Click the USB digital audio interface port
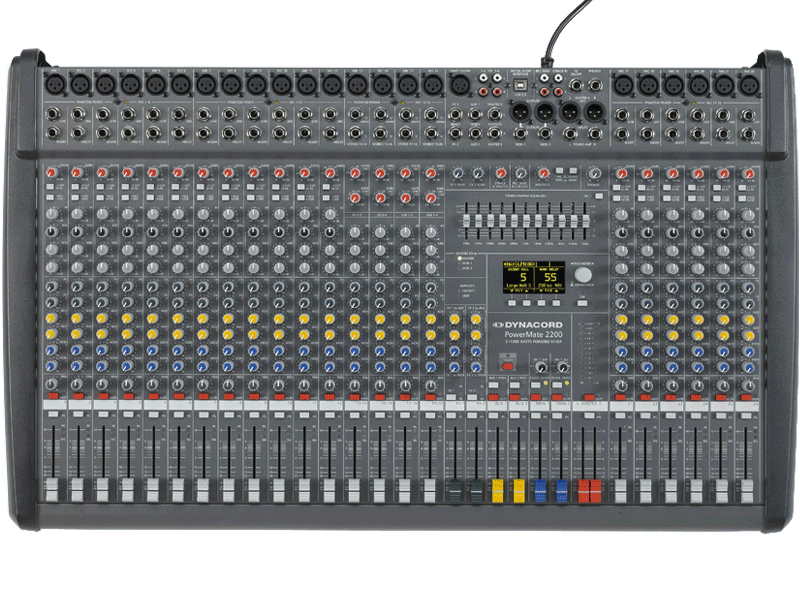The width and height of the screenshot is (800, 600). (519, 83)
